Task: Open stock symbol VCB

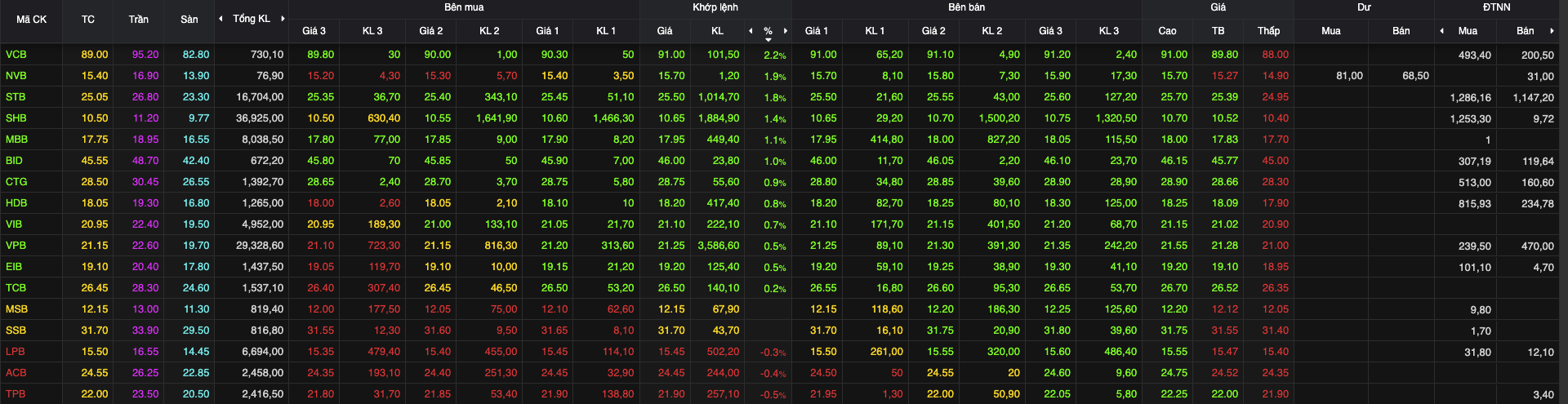Action: point(16,55)
